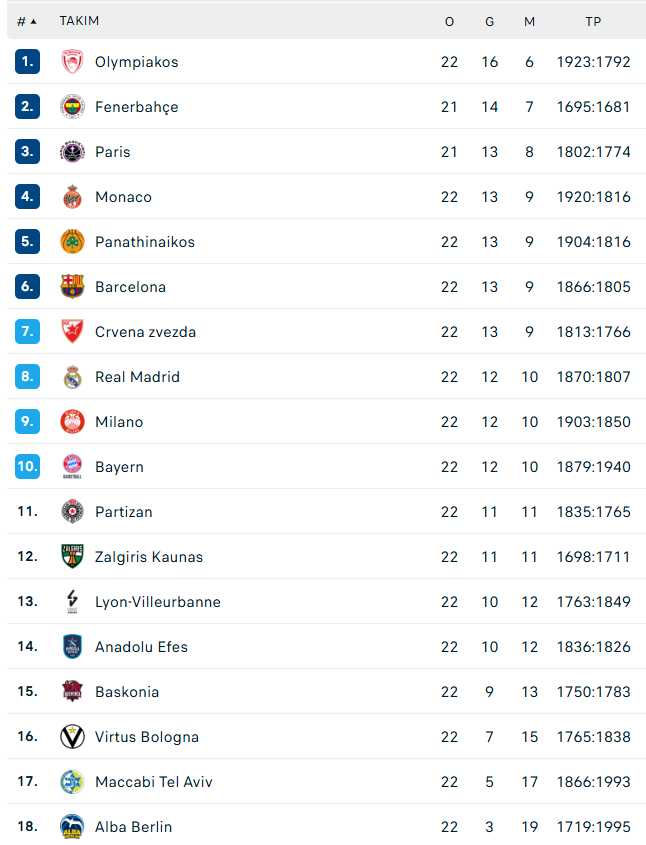
Task: Click the Real Madrid crest icon
Action: coord(72,377)
